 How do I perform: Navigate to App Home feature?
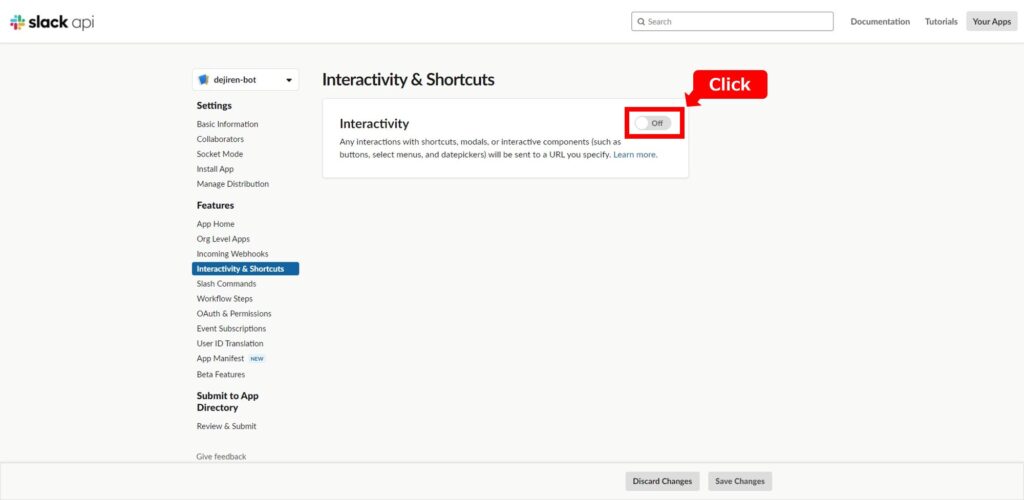(216, 224)
